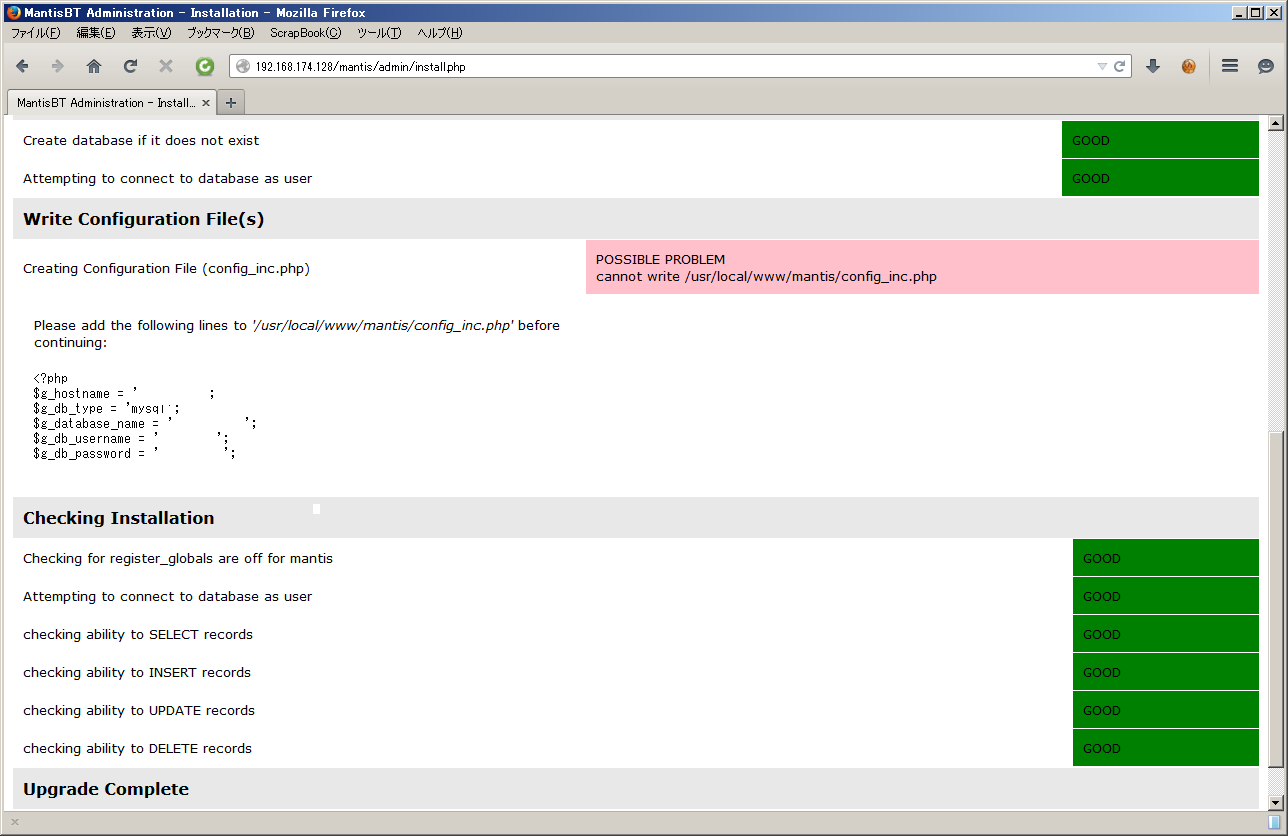Click the POSSIBLE PROBLEM pink message
The height and width of the screenshot is (836, 1288).
point(922,267)
